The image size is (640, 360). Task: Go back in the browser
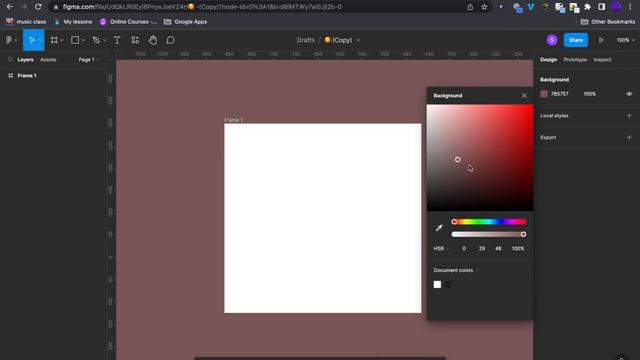click(9, 7)
